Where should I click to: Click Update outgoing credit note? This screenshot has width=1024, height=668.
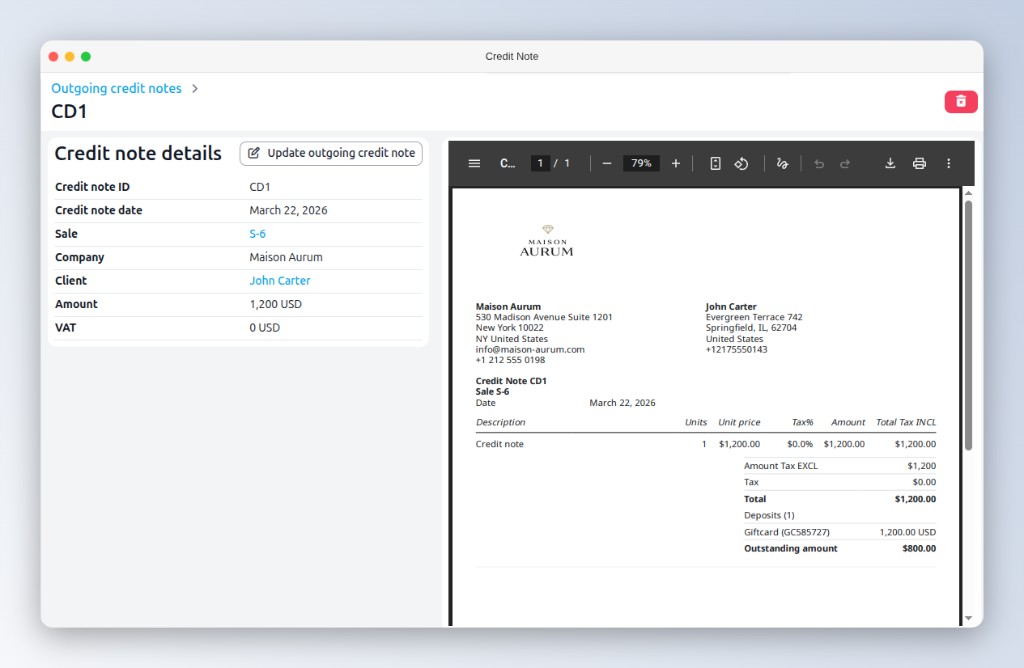pos(331,153)
